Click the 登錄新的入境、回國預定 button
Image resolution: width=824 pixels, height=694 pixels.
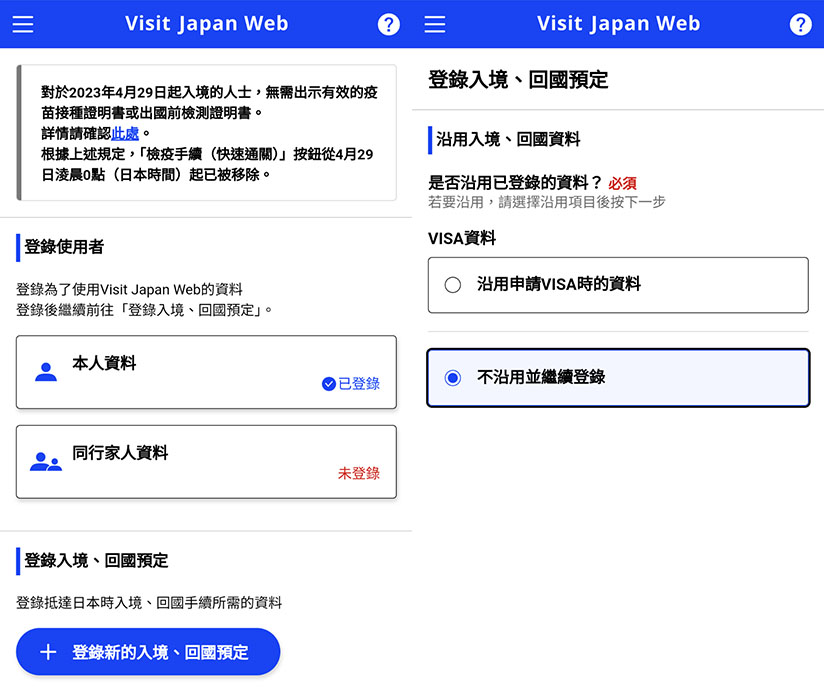tap(148, 652)
